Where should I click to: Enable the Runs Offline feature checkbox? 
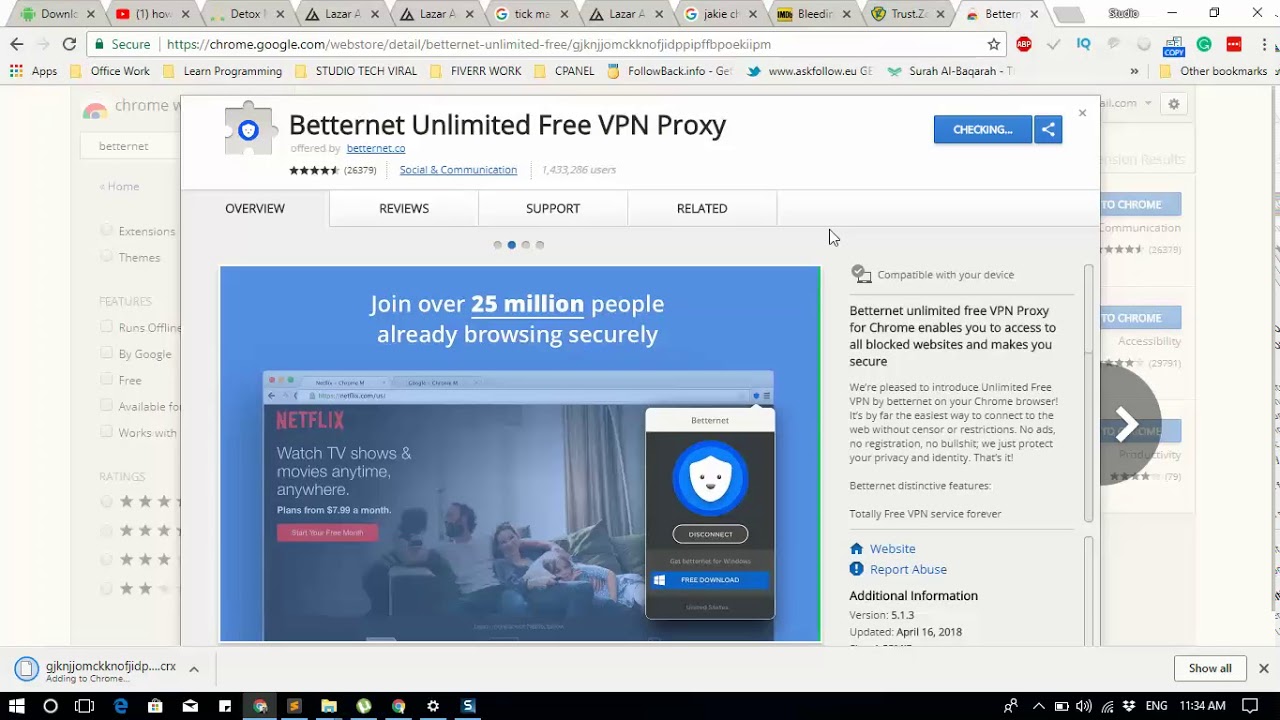pos(106,327)
